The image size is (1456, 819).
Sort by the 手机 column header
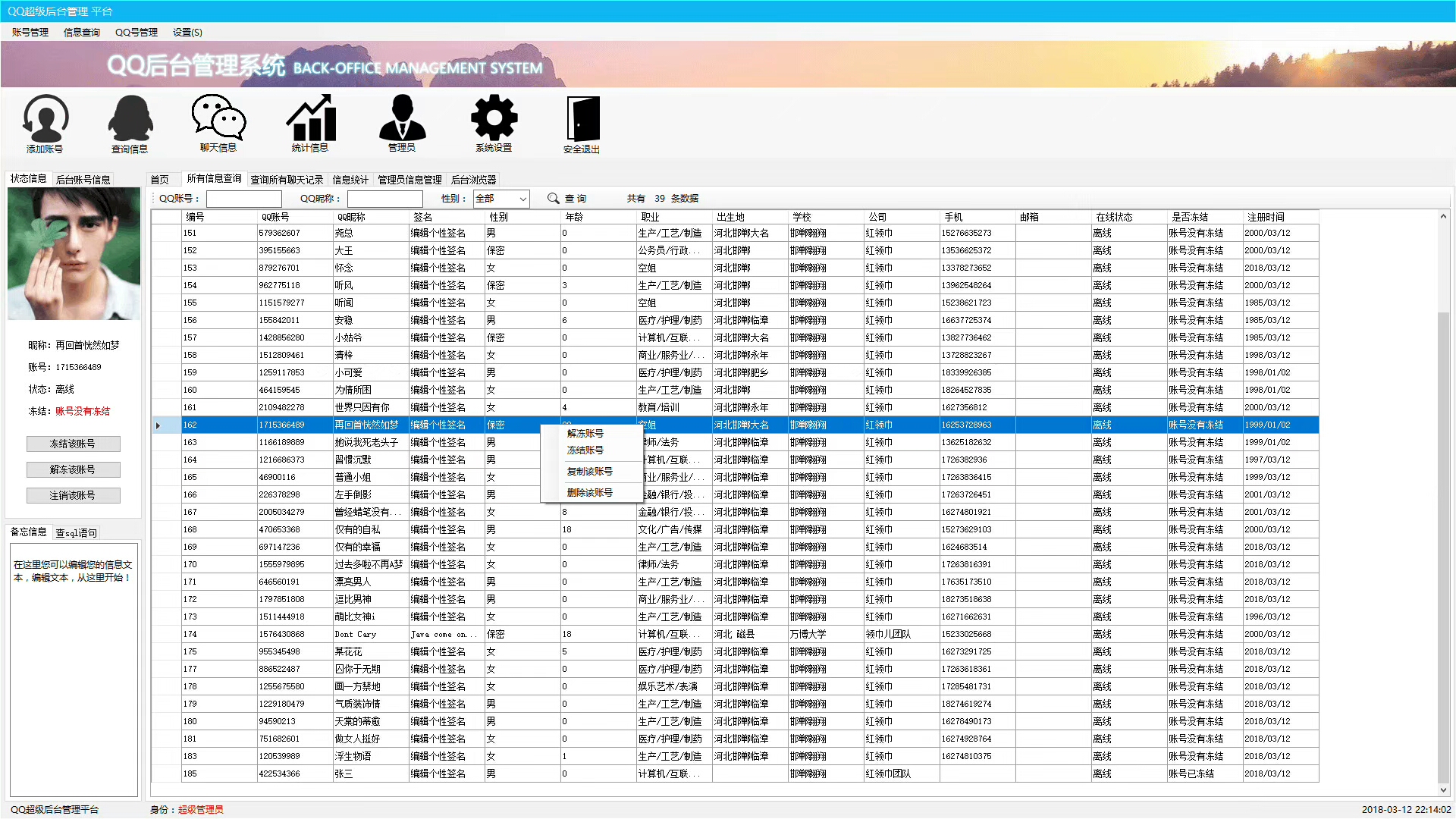coord(978,217)
